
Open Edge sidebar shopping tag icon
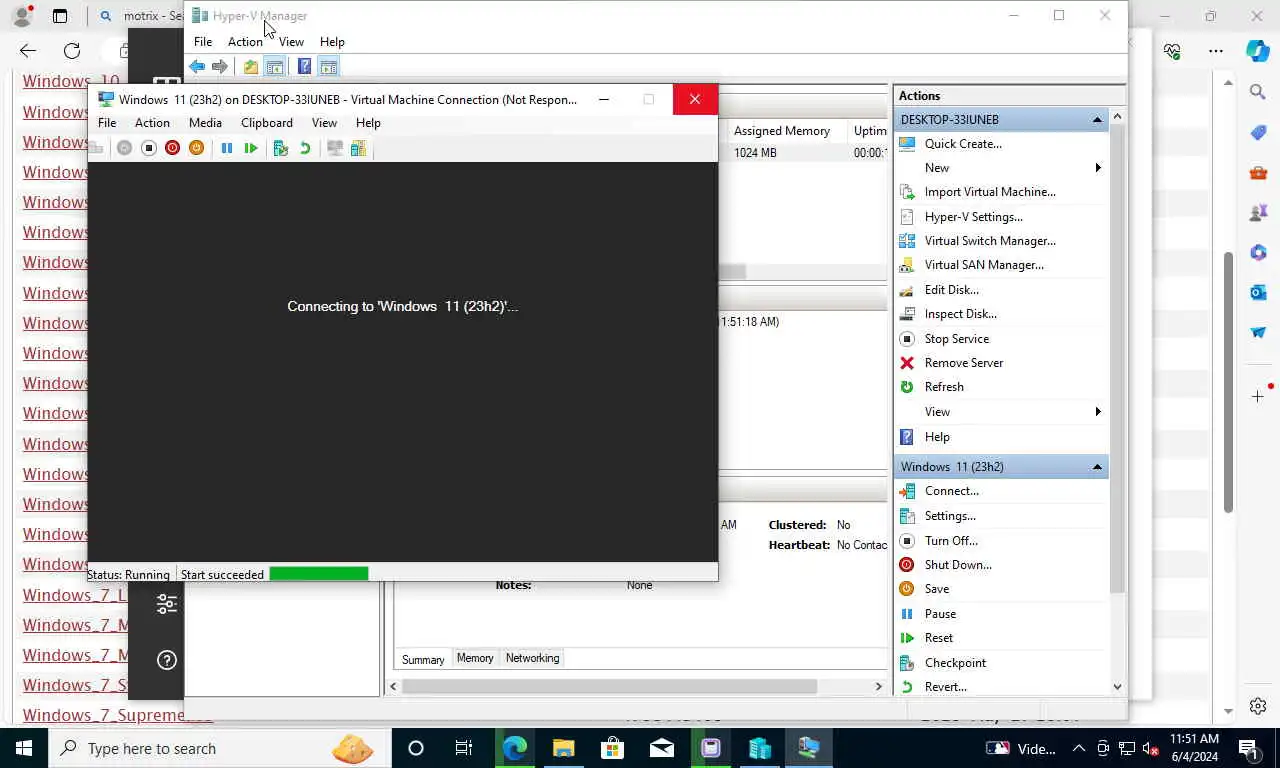[x=1258, y=132]
